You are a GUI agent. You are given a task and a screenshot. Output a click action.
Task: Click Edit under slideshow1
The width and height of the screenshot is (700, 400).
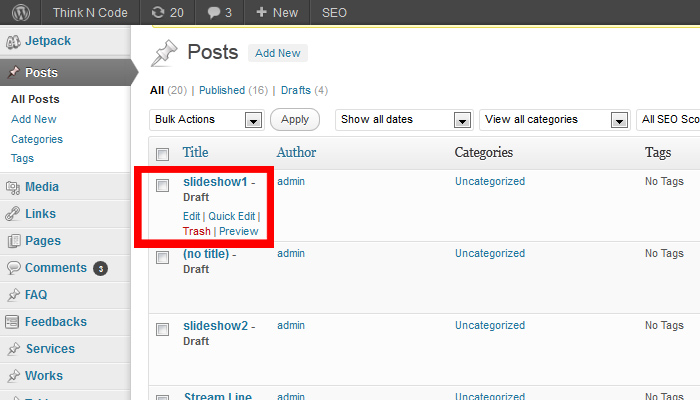192,217
